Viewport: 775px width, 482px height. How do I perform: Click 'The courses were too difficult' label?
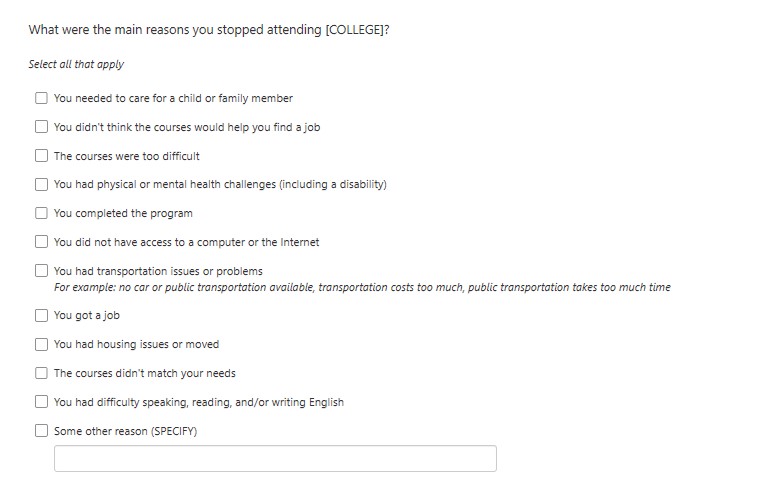click(x=127, y=156)
